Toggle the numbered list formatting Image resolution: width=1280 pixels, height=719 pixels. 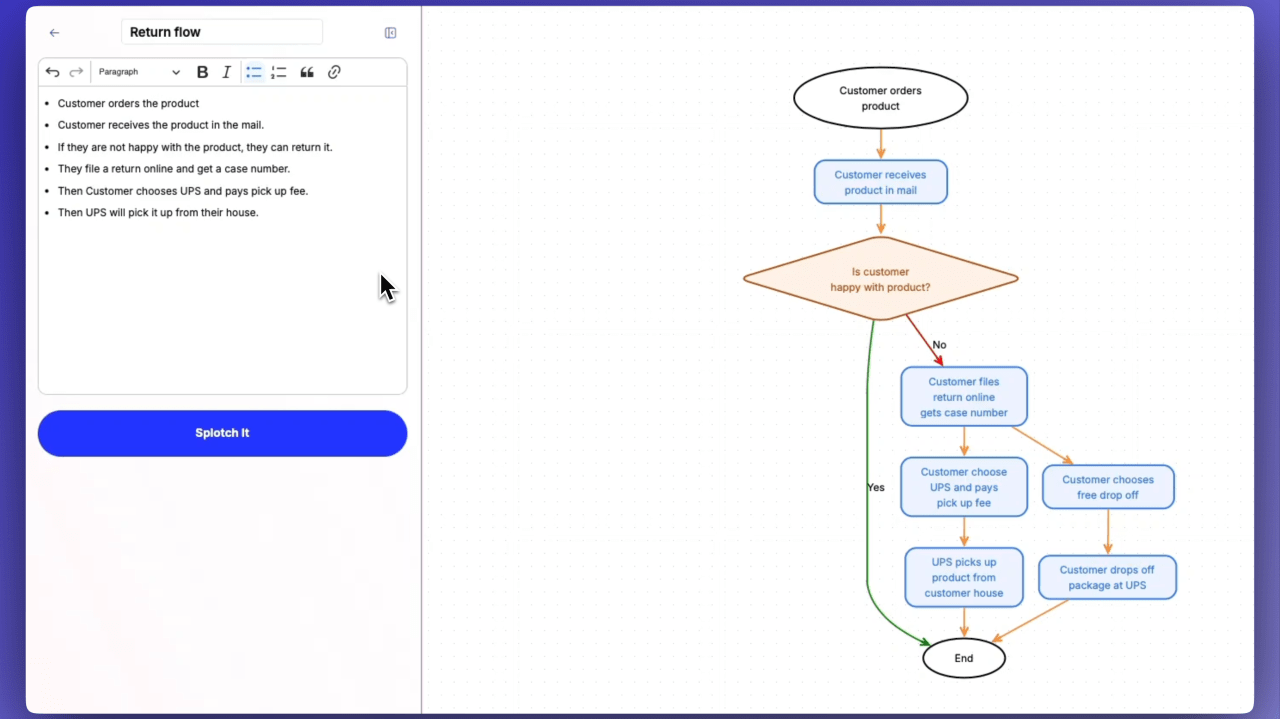[279, 72]
